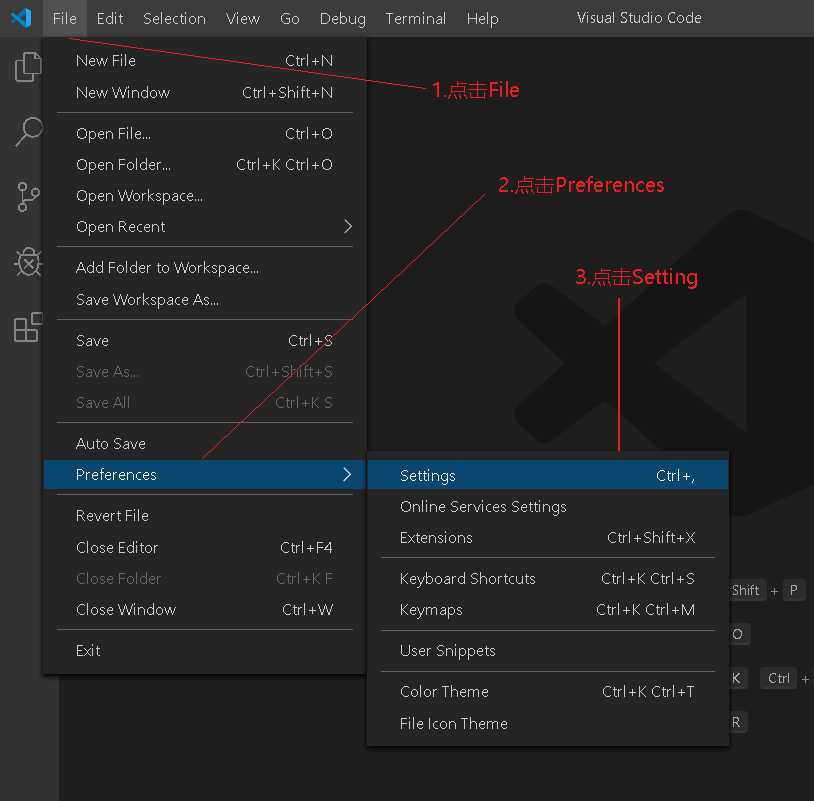Choose Open Folder... menu entry

point(123,165)
